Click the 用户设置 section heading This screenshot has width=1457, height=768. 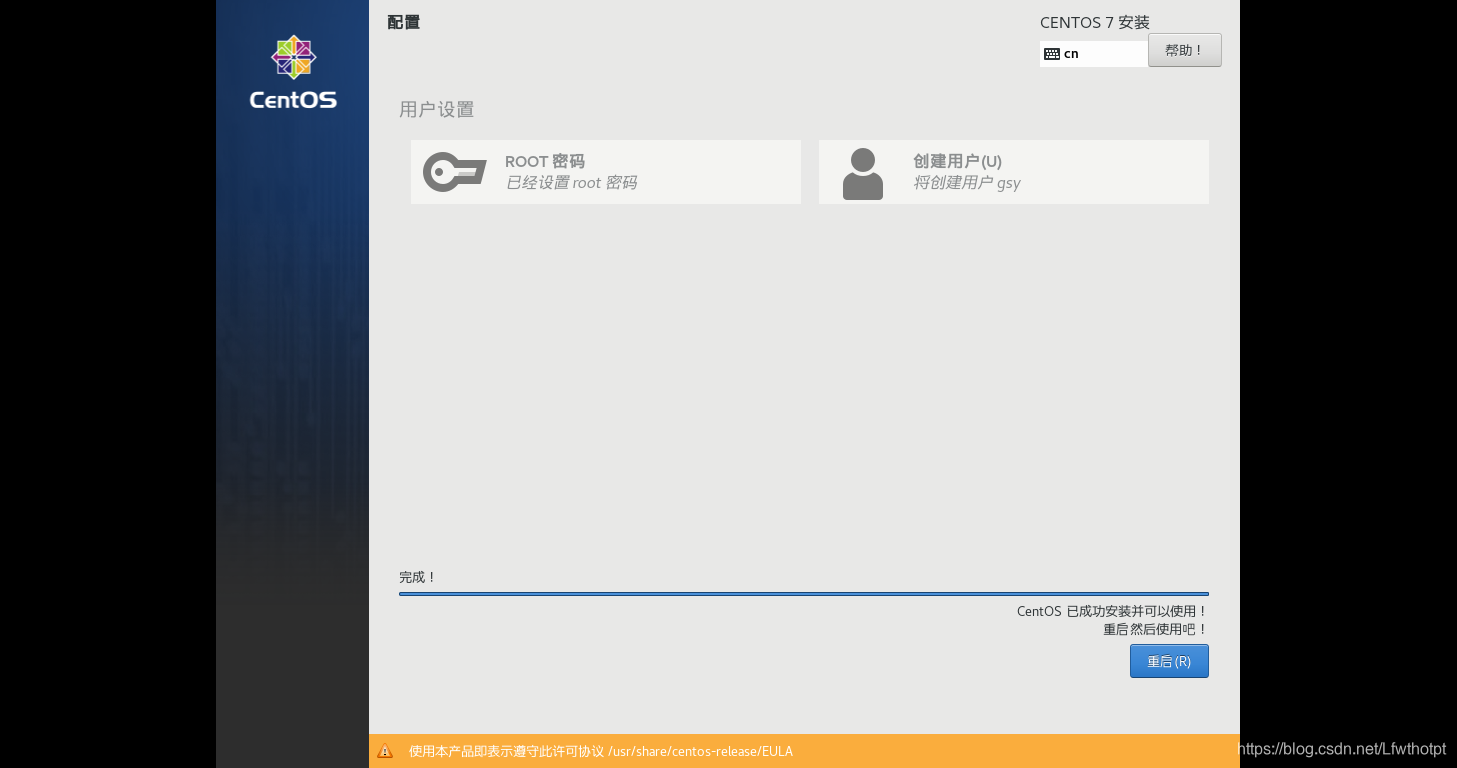[437, 110]
